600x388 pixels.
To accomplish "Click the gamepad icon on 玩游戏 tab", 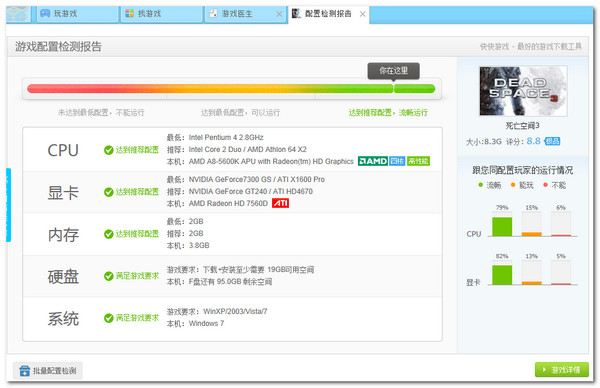I will click(45, 13).
